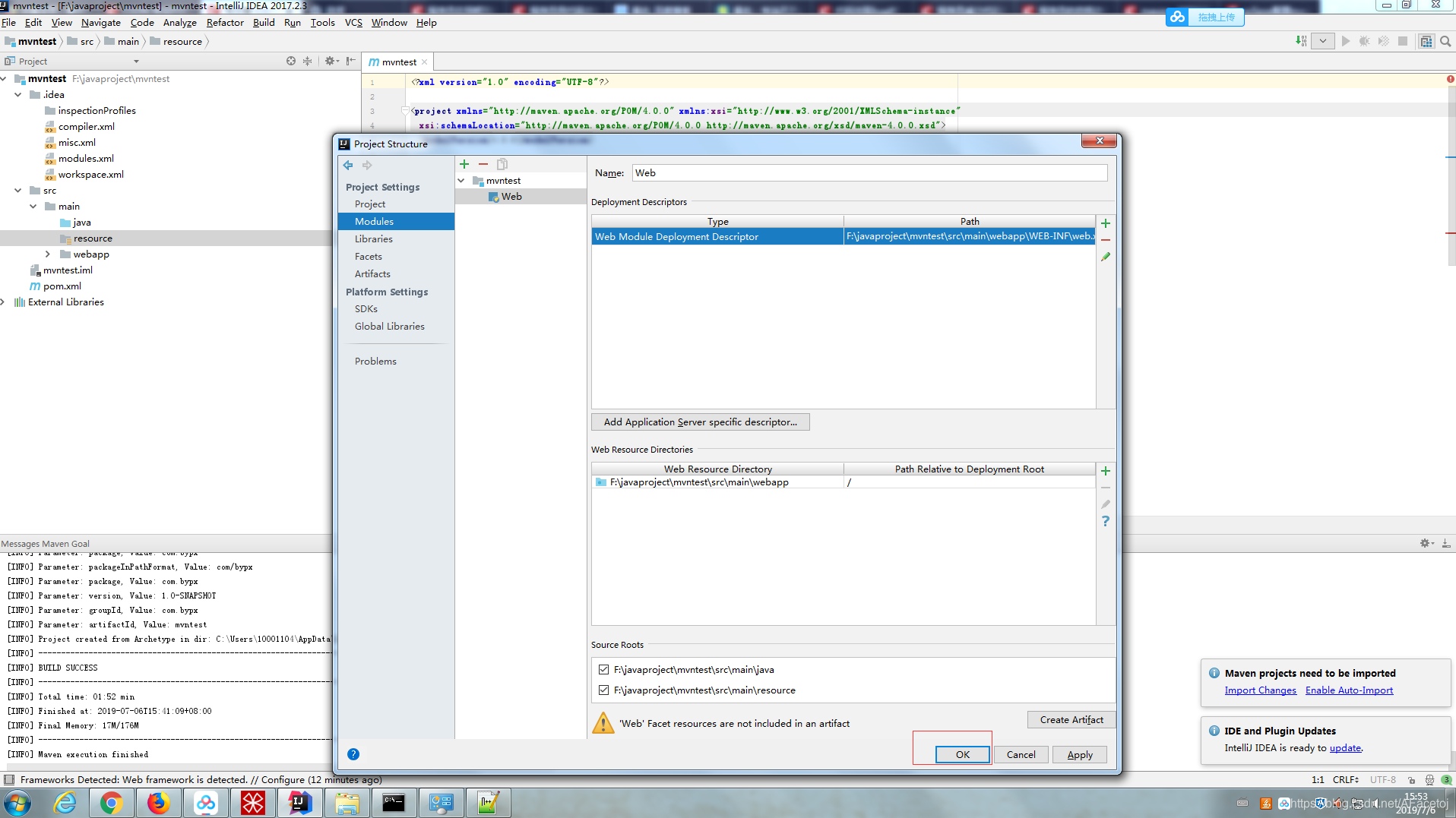Image resolution: width=1456 pixels, height=818 pixels.
Task: Open the Project Structure toolbar icon
Action: pos(1426,41)
